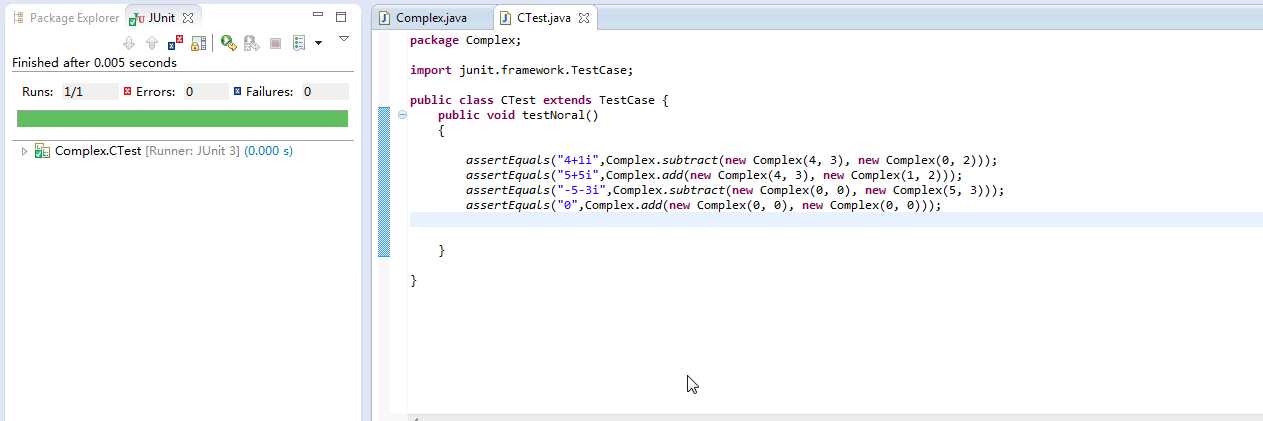
Task: Click the assertEquals "-5-3i" line
Action: (x=735, y=190)
